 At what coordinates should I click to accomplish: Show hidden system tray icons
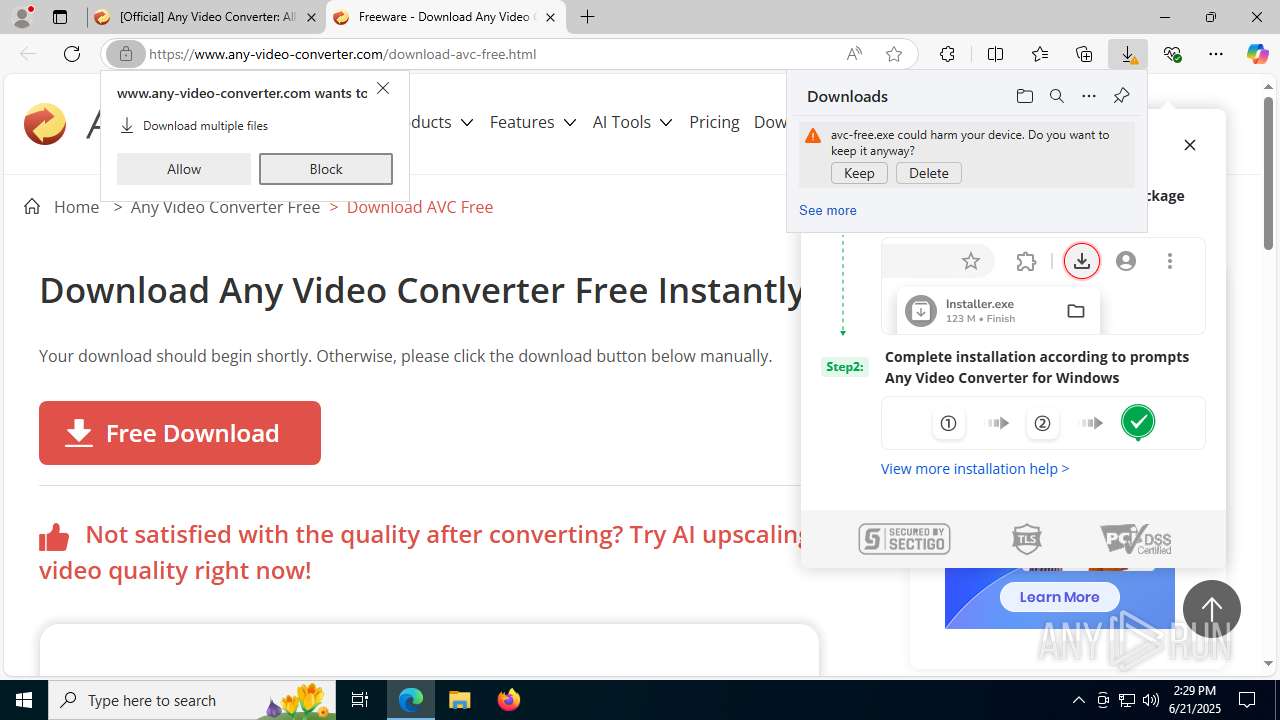click(1078, 700)
